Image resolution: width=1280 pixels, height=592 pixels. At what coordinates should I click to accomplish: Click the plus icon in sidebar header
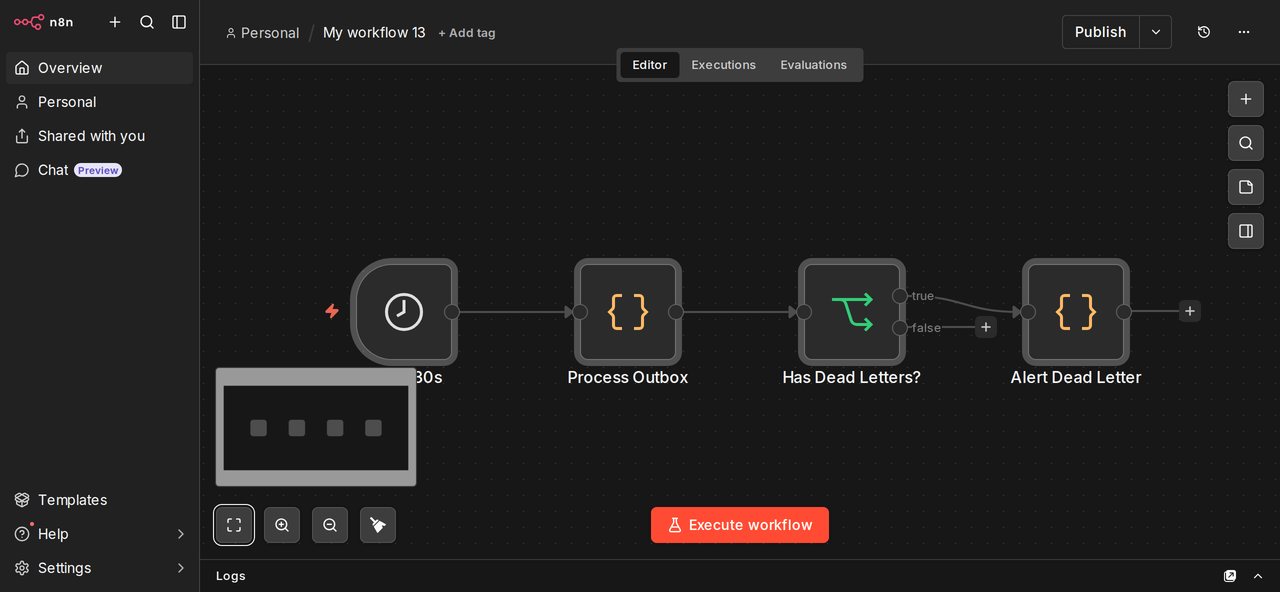coord(115,22)
